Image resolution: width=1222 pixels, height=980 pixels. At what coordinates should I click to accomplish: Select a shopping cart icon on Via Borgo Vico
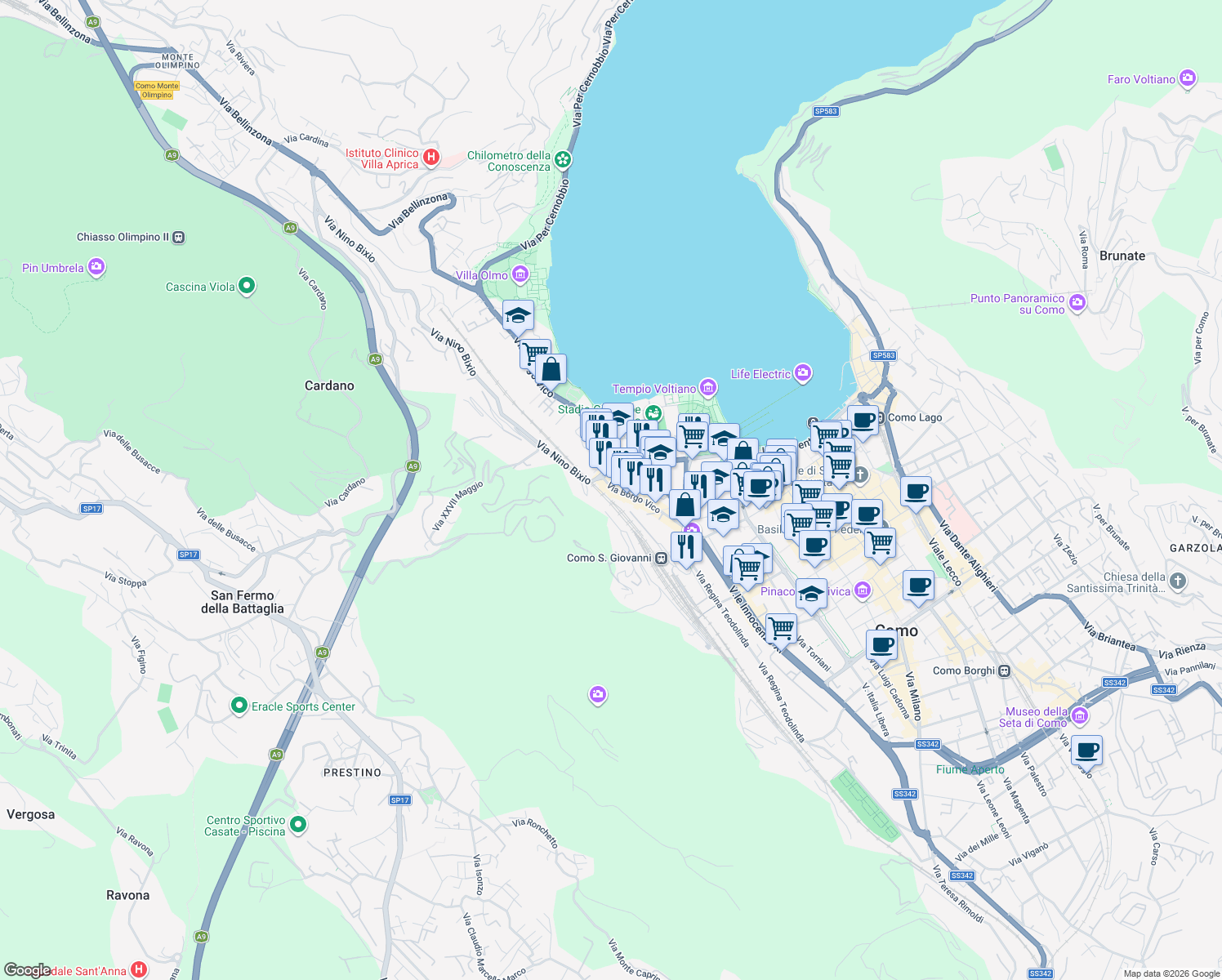tap(691, 435)
